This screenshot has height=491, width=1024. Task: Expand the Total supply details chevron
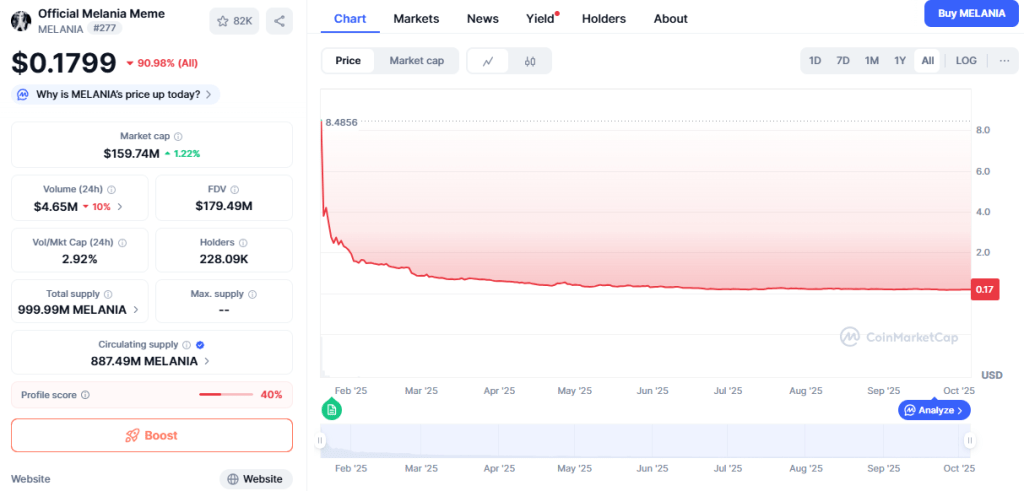pos(135,310)
